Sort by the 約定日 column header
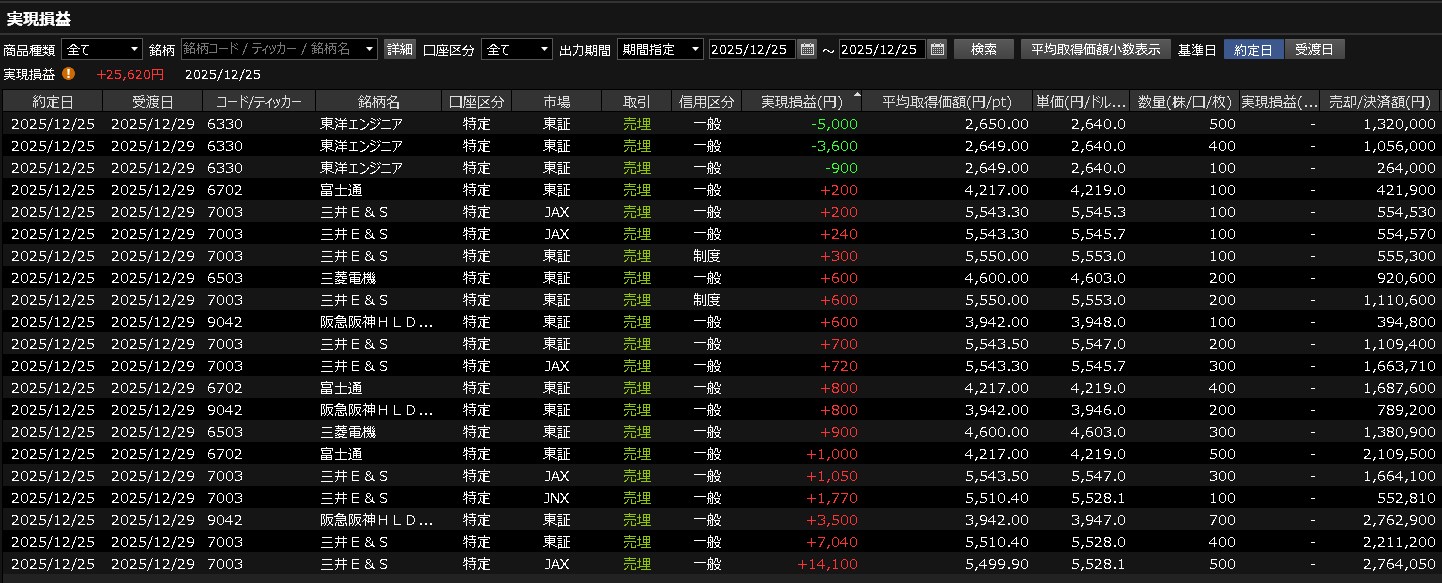This screenshot has height=583, width=1442. tap(52, 101)
